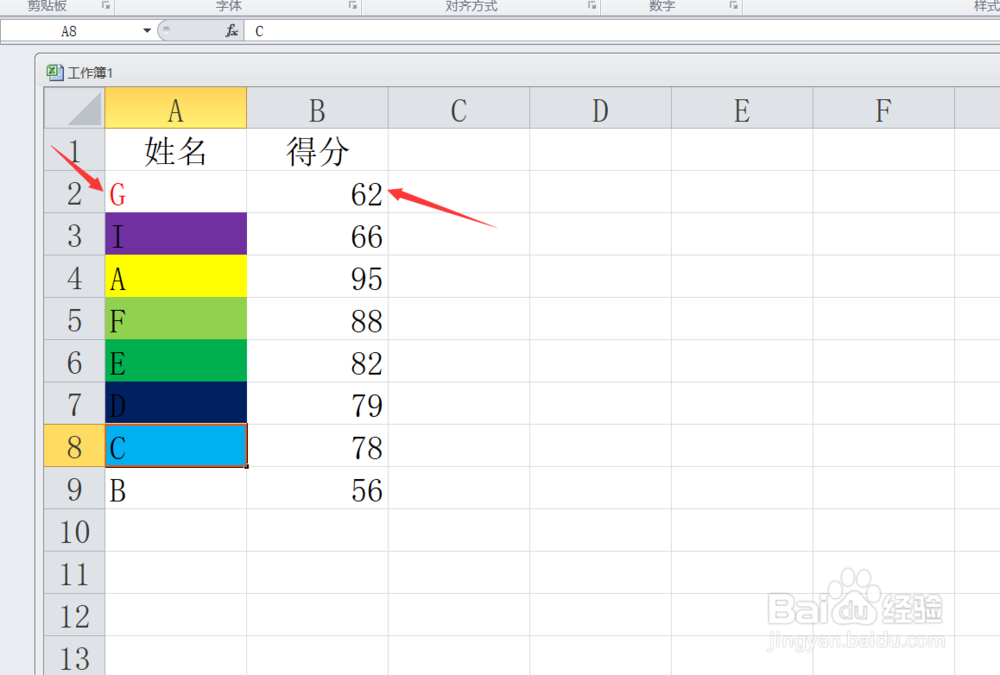This screenshot has height=675, width=1000.
Task: Select row 7 header
Action: [x=75, y=403]
